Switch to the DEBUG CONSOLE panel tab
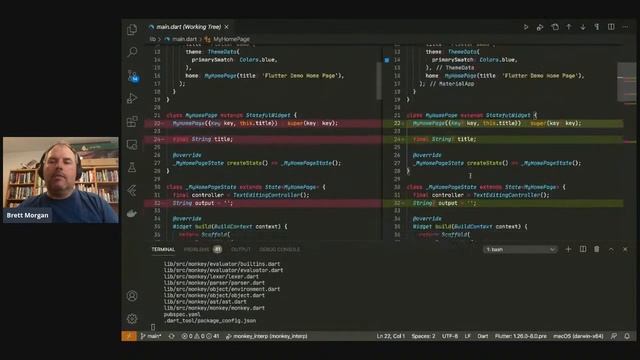The image size is (640, 360). 280,249
